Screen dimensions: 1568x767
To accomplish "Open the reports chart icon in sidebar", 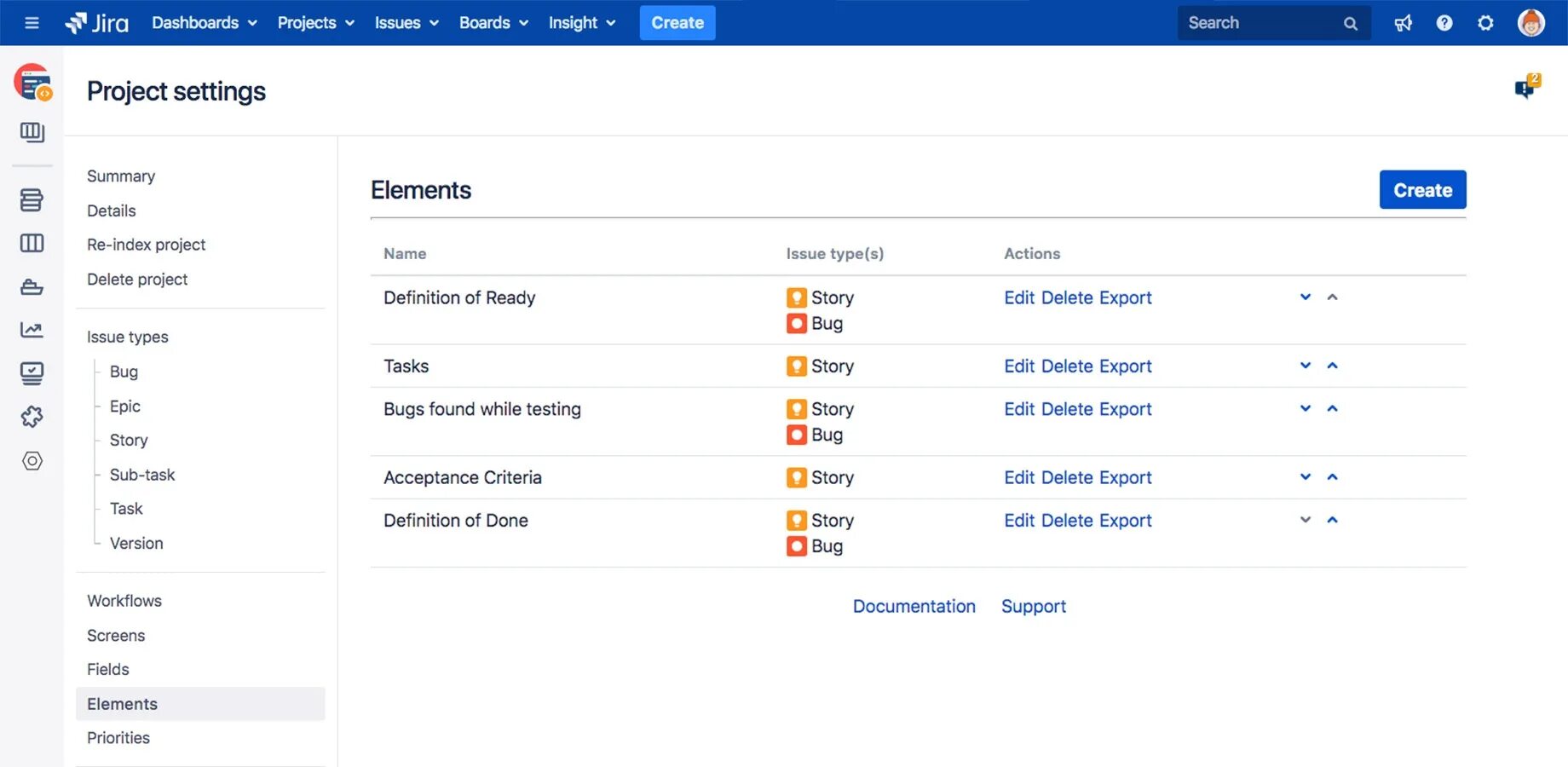I will click(32, 330).
